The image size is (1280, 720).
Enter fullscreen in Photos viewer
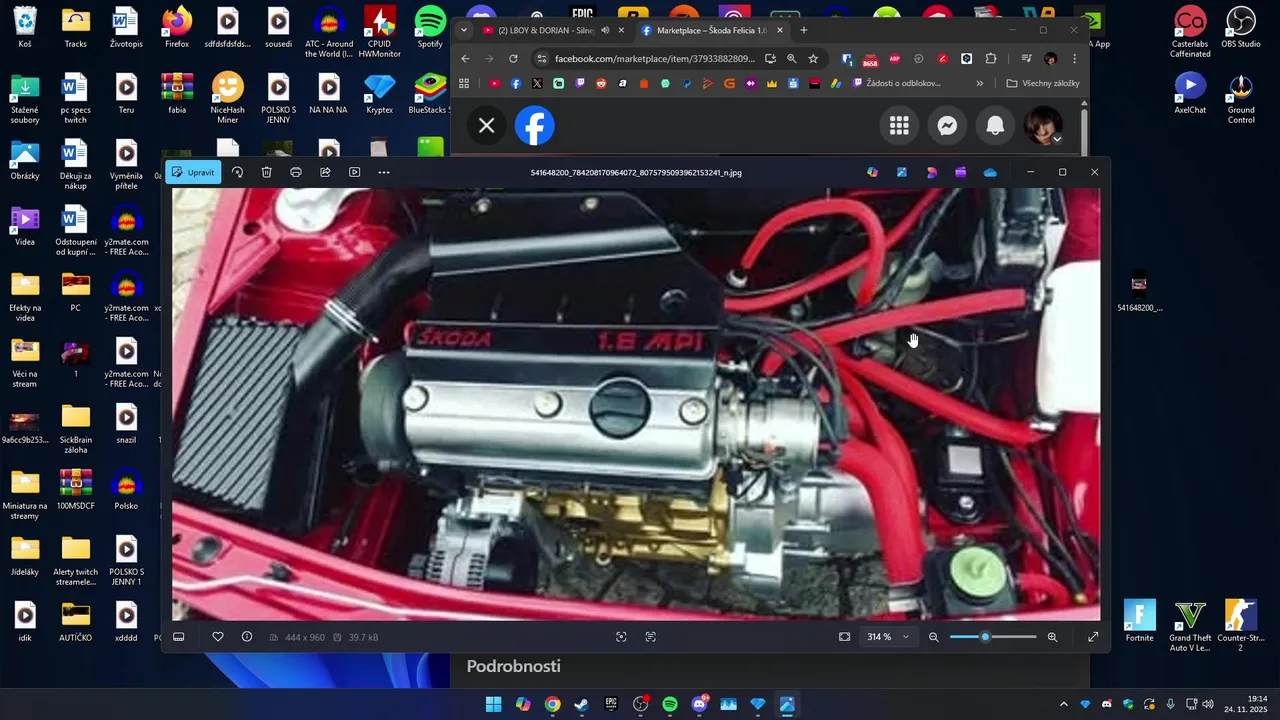pyautogui.click(x=1093, y=637)
